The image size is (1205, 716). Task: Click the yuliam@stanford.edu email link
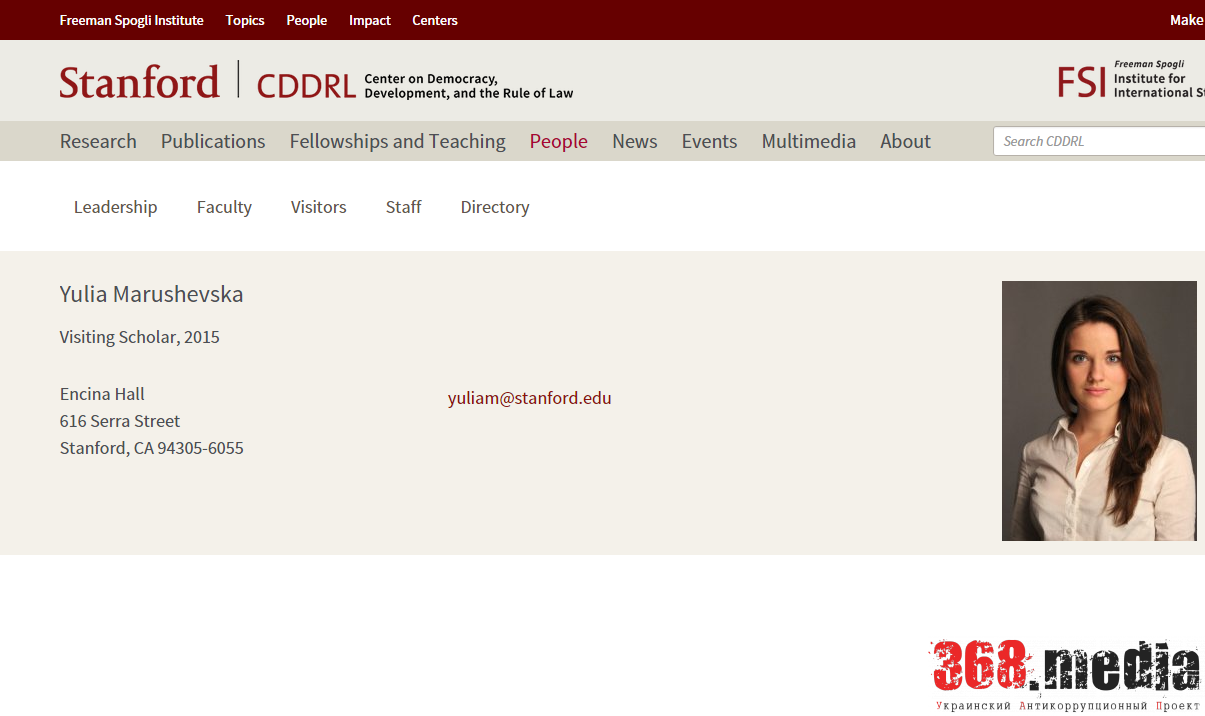click(529, 398)
